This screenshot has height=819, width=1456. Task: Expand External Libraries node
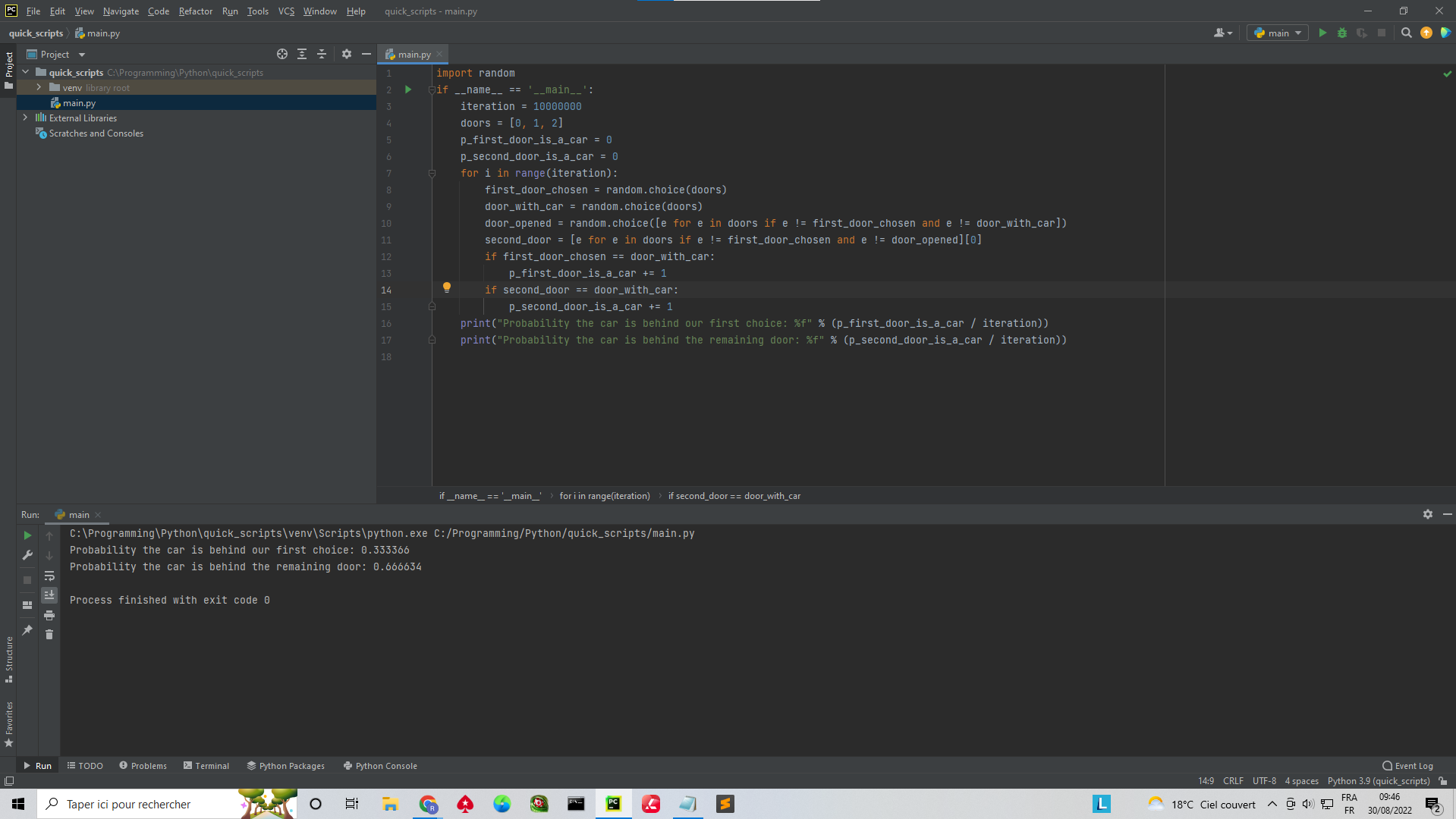(26, 118)
